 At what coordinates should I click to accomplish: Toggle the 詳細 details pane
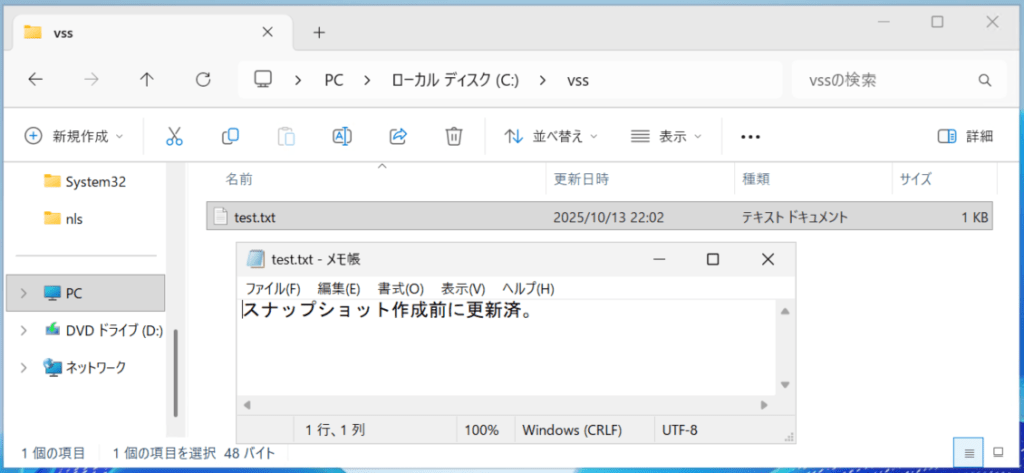click(x=965, y=136)
